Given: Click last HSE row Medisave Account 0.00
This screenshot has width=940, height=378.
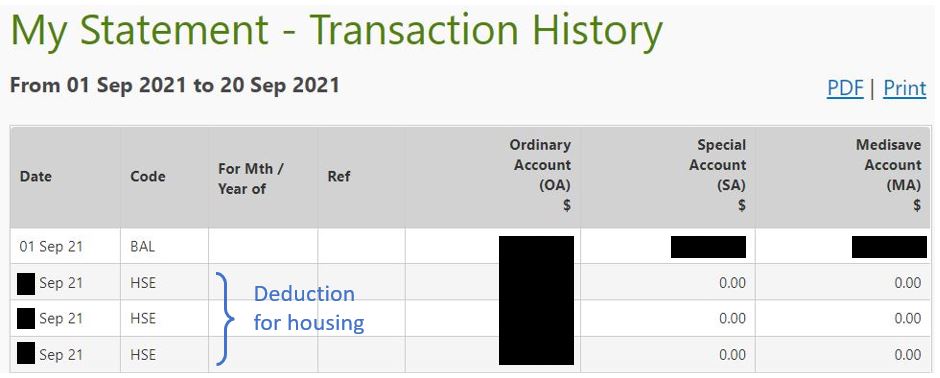Looking at the screenshot, I should point(908,355).
